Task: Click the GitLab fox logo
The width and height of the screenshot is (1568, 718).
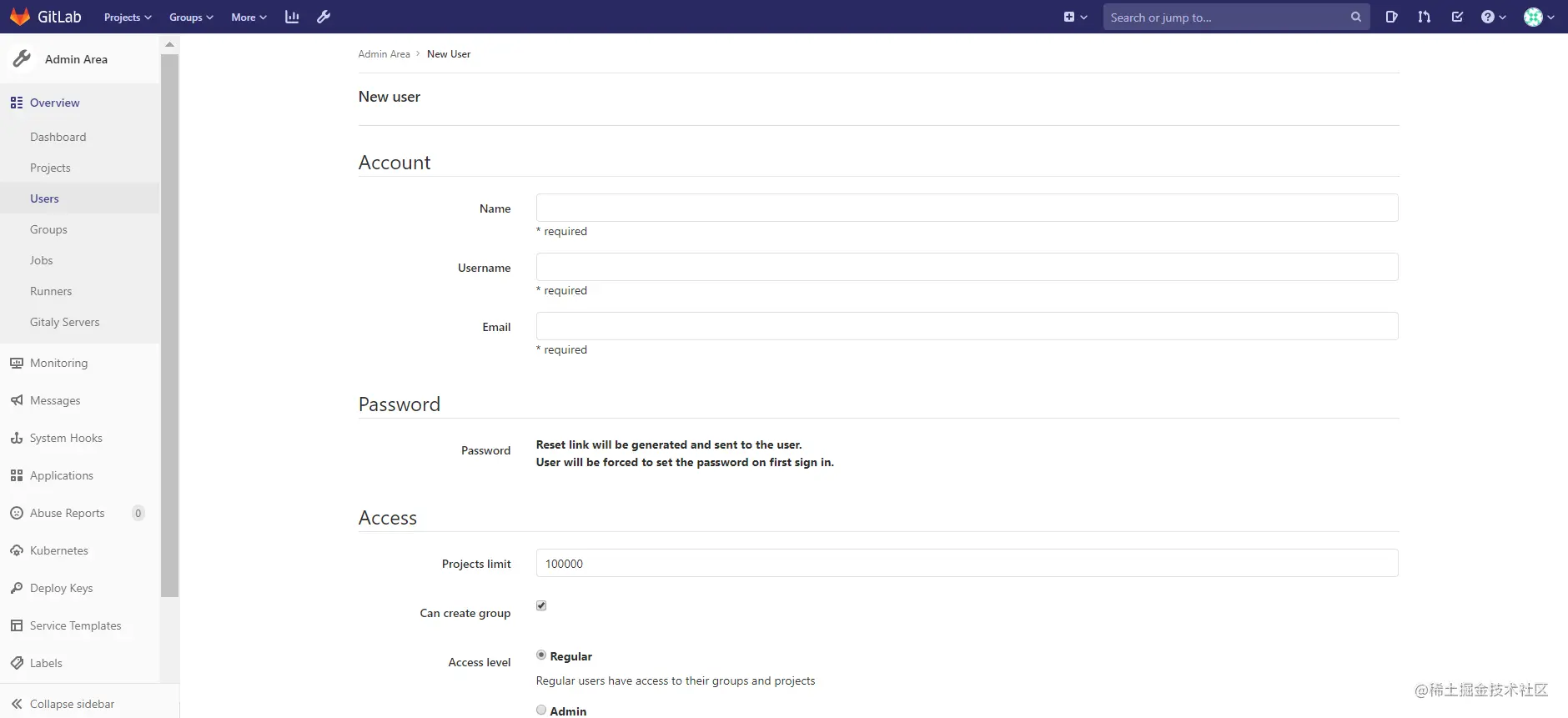Action: (20, 17)
